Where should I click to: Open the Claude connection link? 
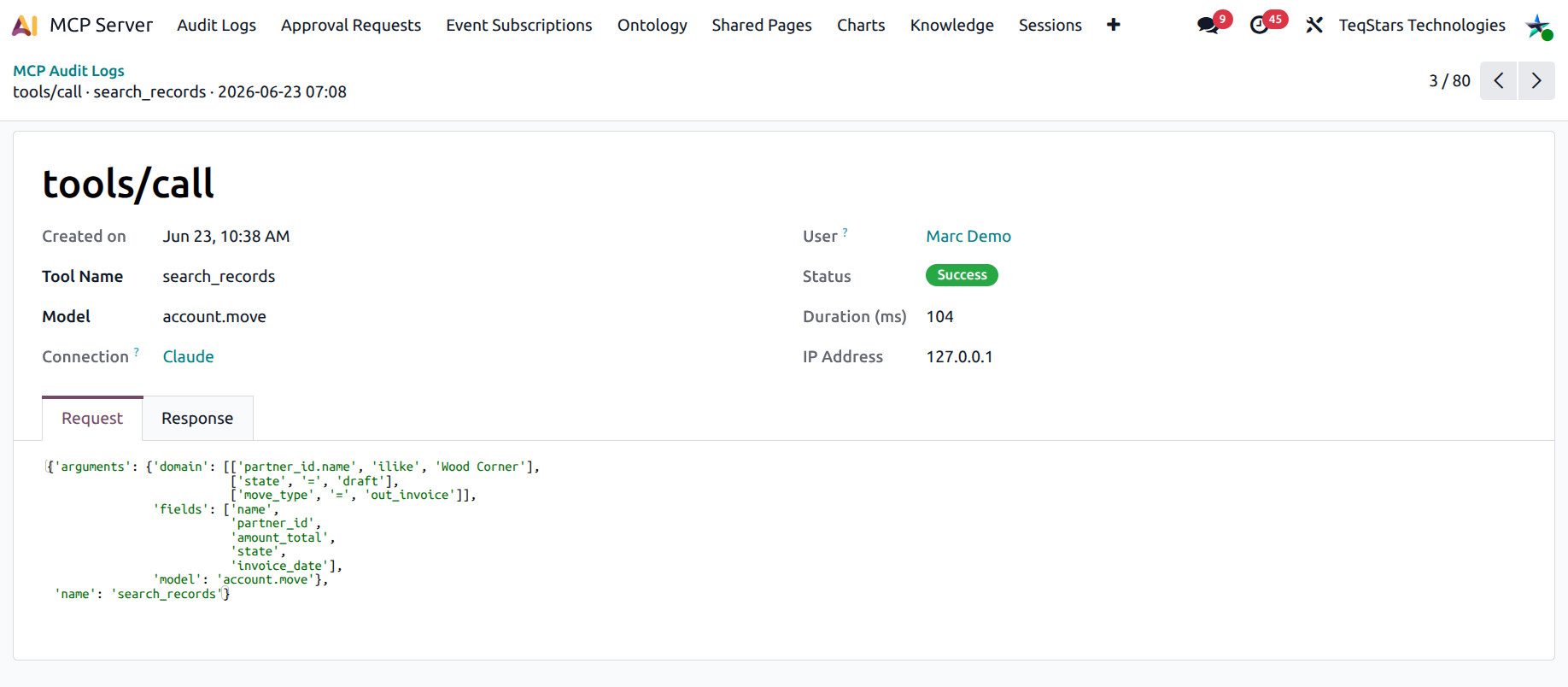point(188,356)
